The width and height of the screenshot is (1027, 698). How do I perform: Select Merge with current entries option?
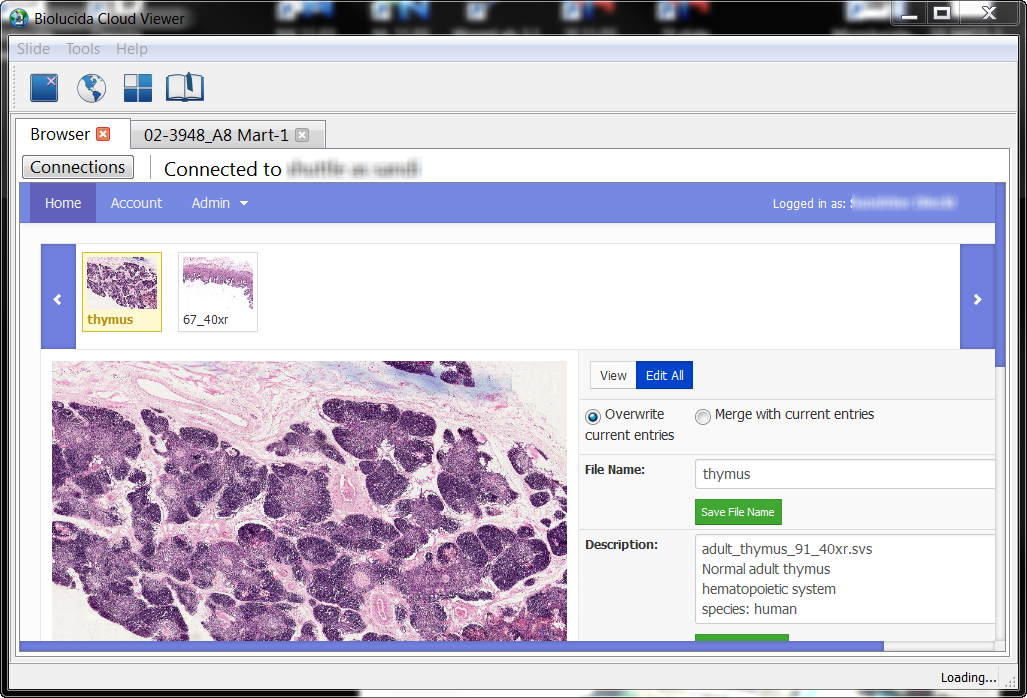tap(703, 416)
